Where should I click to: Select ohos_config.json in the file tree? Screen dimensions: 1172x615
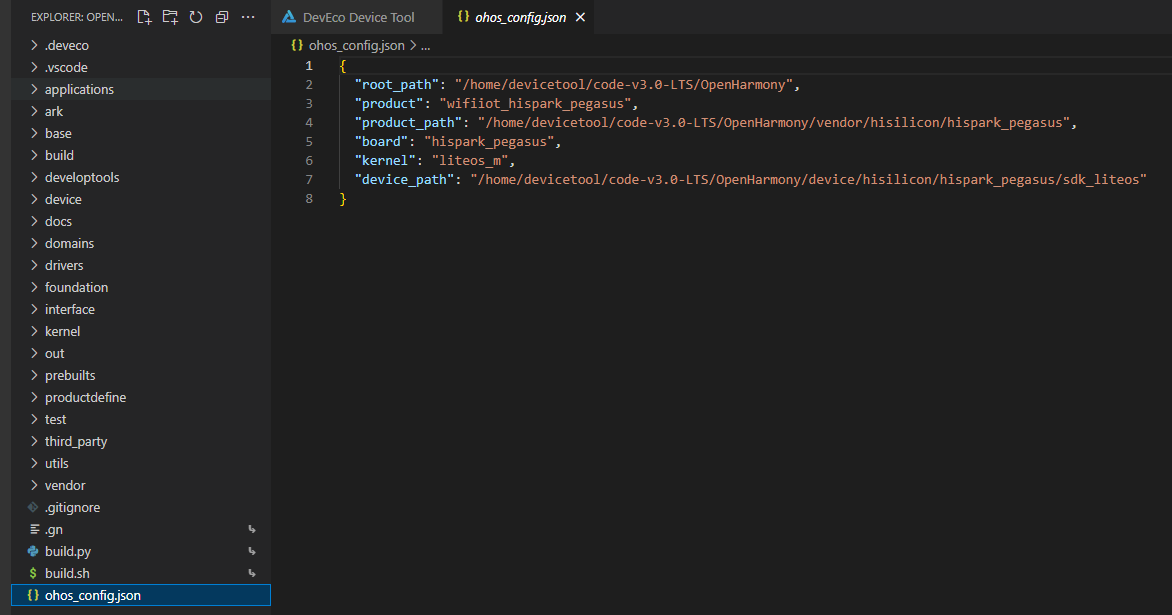141,596
